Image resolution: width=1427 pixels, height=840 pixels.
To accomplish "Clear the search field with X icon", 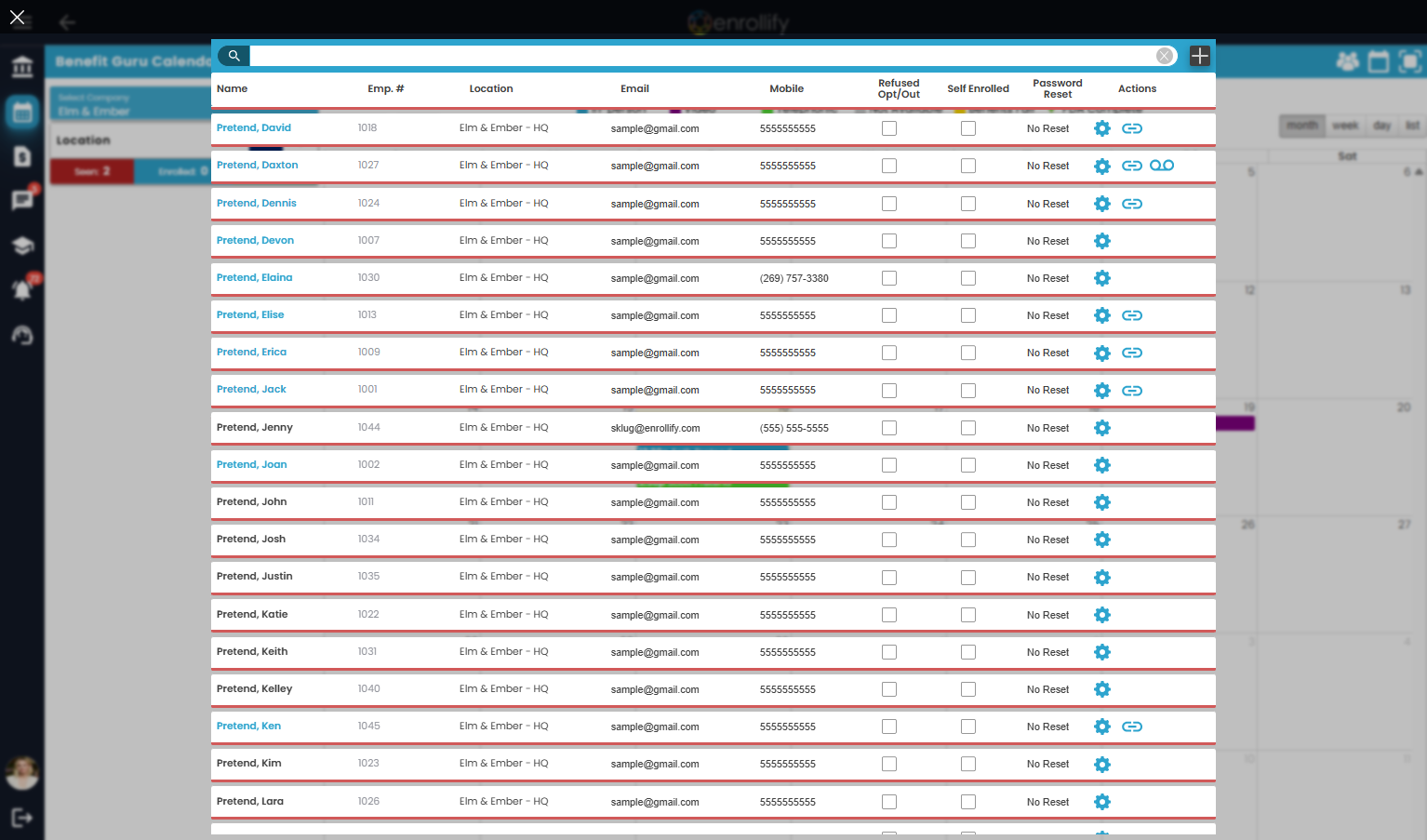I will click(1164, 56).
